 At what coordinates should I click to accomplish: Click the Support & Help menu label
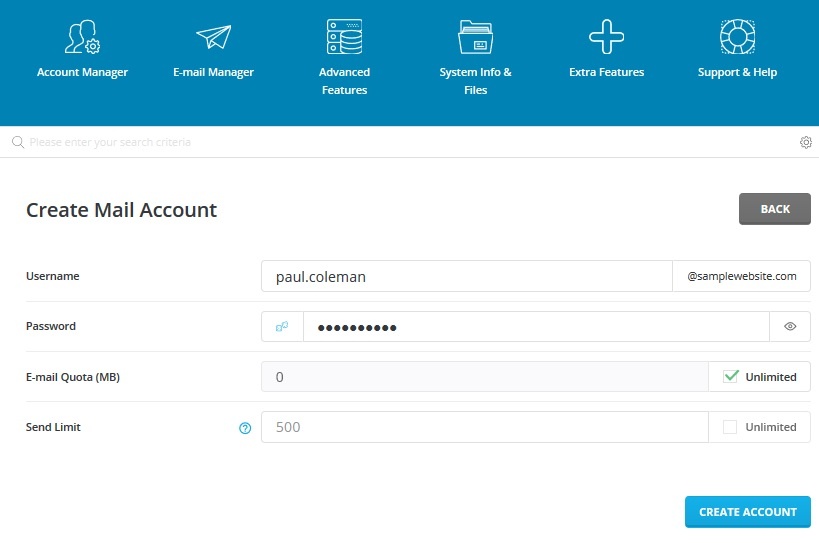point(738,72)
